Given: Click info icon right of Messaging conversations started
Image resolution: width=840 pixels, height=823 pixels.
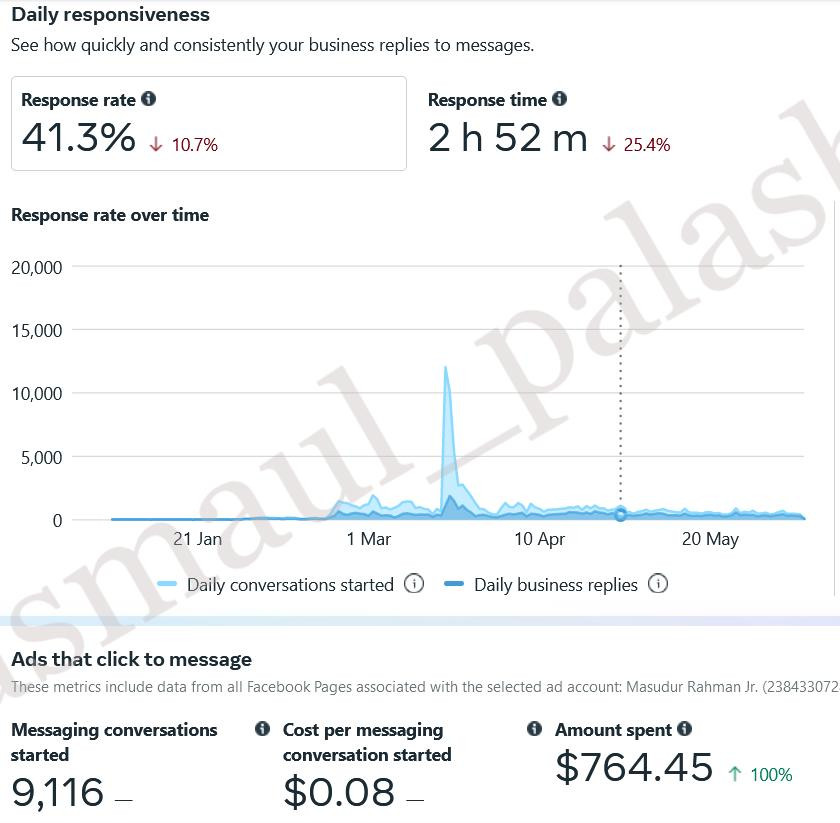Looking at the screenshot, I should pos(262,729).
